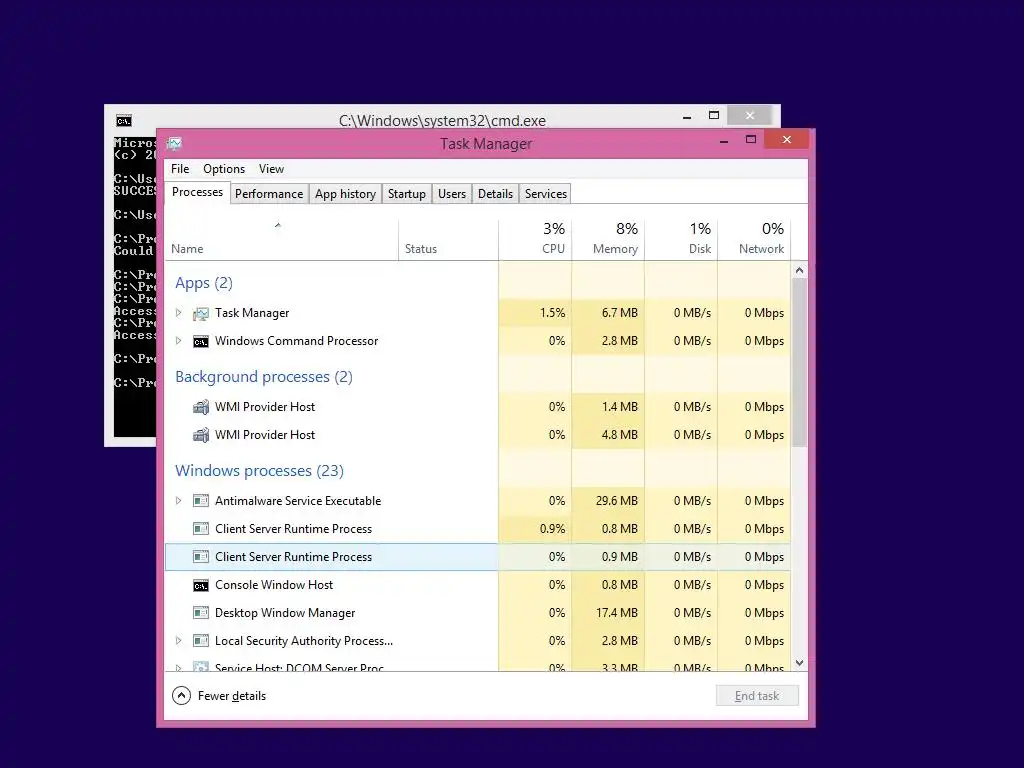Switch to the Services tab
This screenshot has width=1024, height=768.
click(x=546, y=194)
